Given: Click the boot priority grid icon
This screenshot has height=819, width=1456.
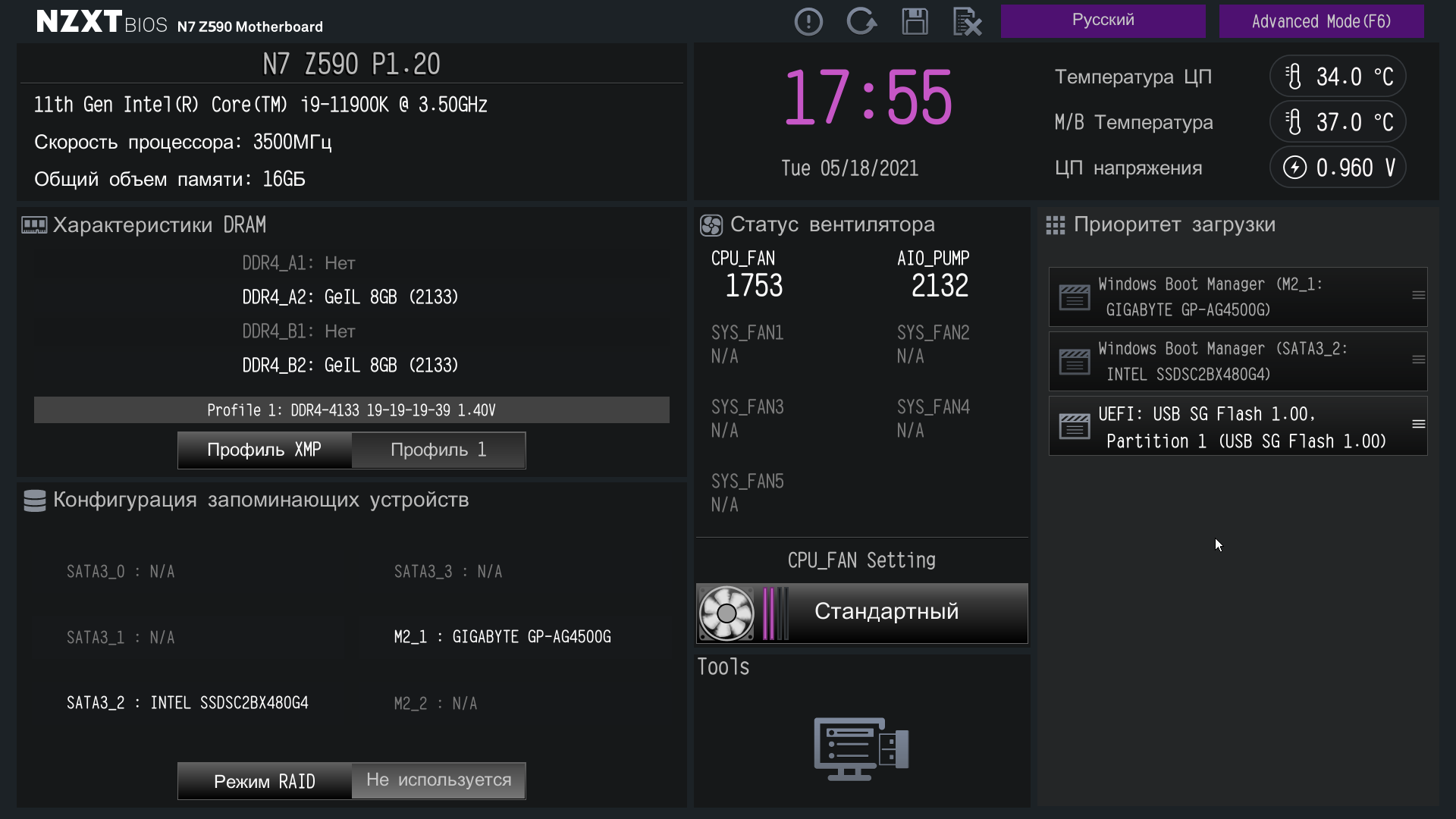Looking at the screenshot, I should pyautogui.click(x=1055, y=225).
